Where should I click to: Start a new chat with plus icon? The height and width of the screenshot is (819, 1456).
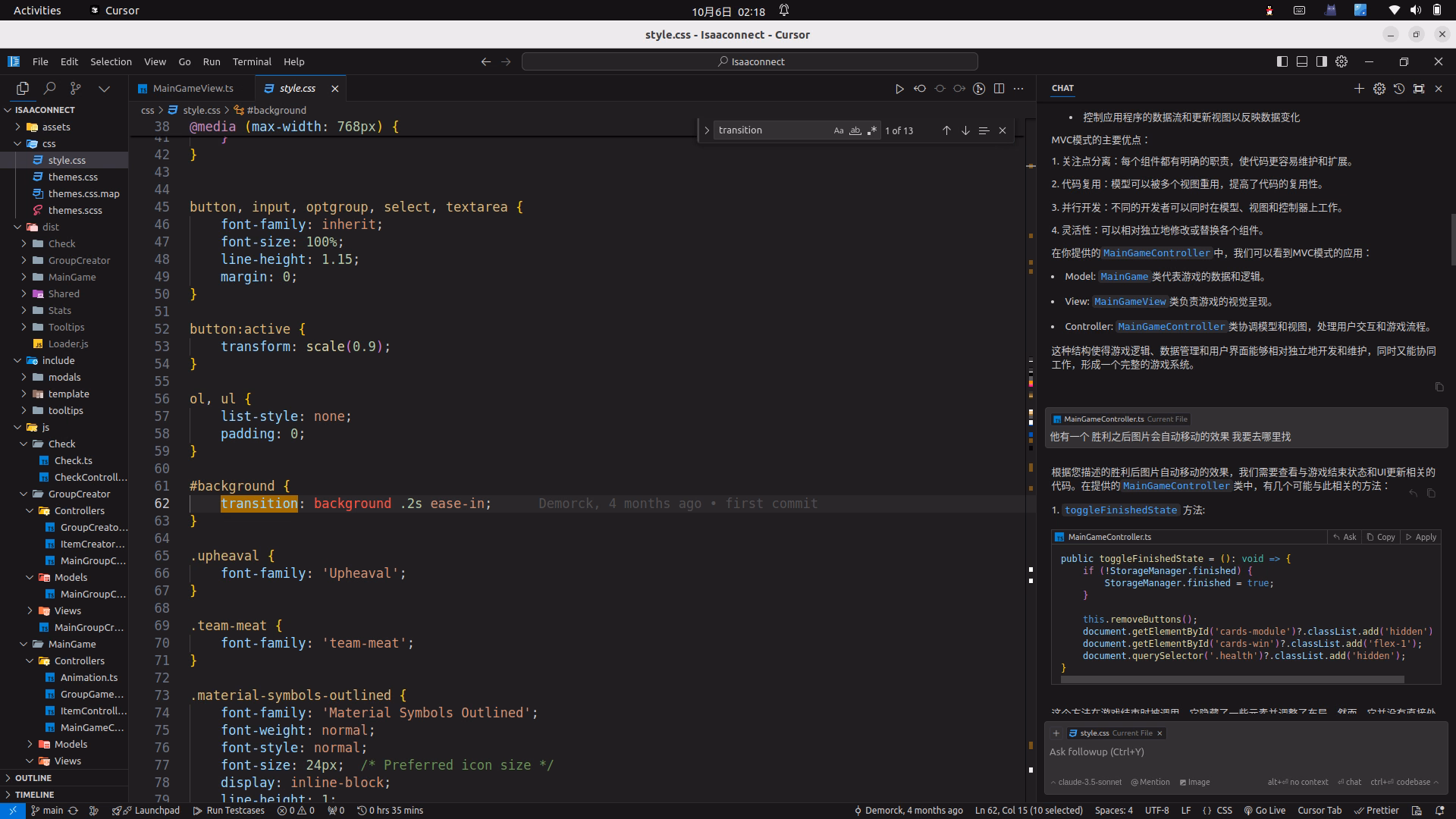point(1359,89)
